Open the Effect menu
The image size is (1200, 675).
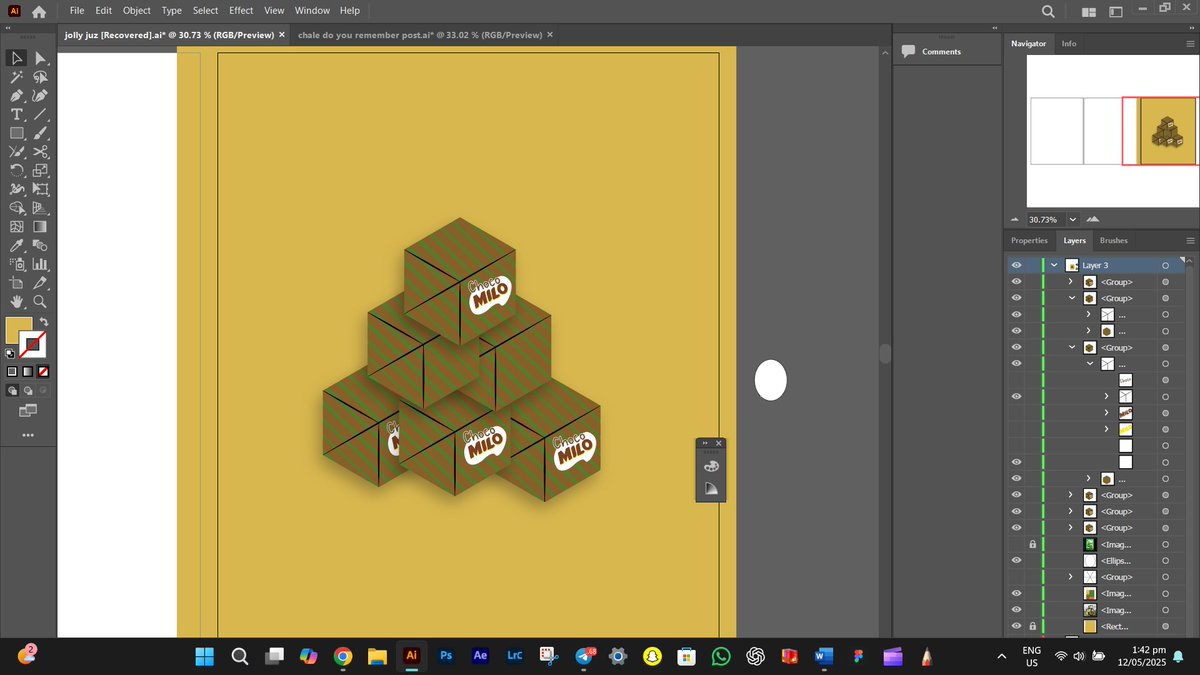(x=241, y=10)
